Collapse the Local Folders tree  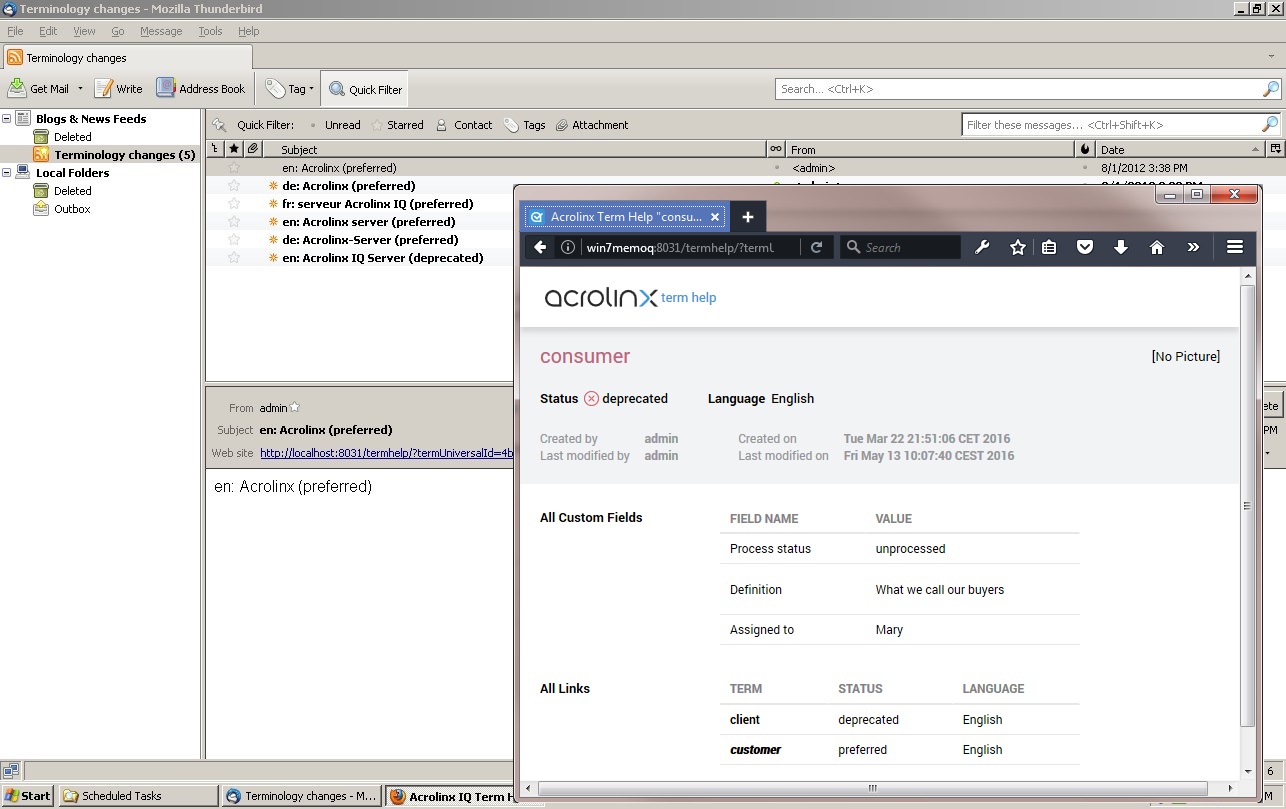[x=7, y=172]
